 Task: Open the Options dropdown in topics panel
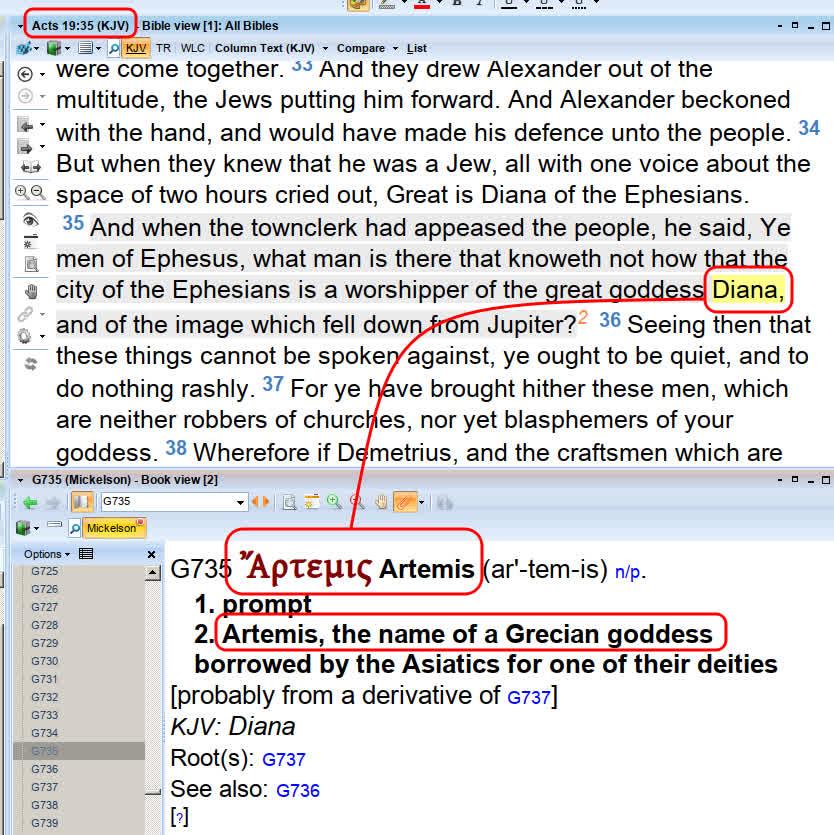click(x=47, y=554)
